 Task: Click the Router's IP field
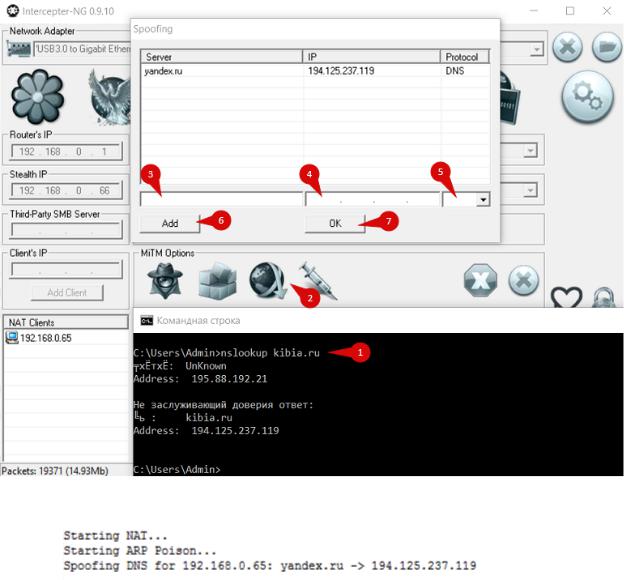tap(66, 151)
